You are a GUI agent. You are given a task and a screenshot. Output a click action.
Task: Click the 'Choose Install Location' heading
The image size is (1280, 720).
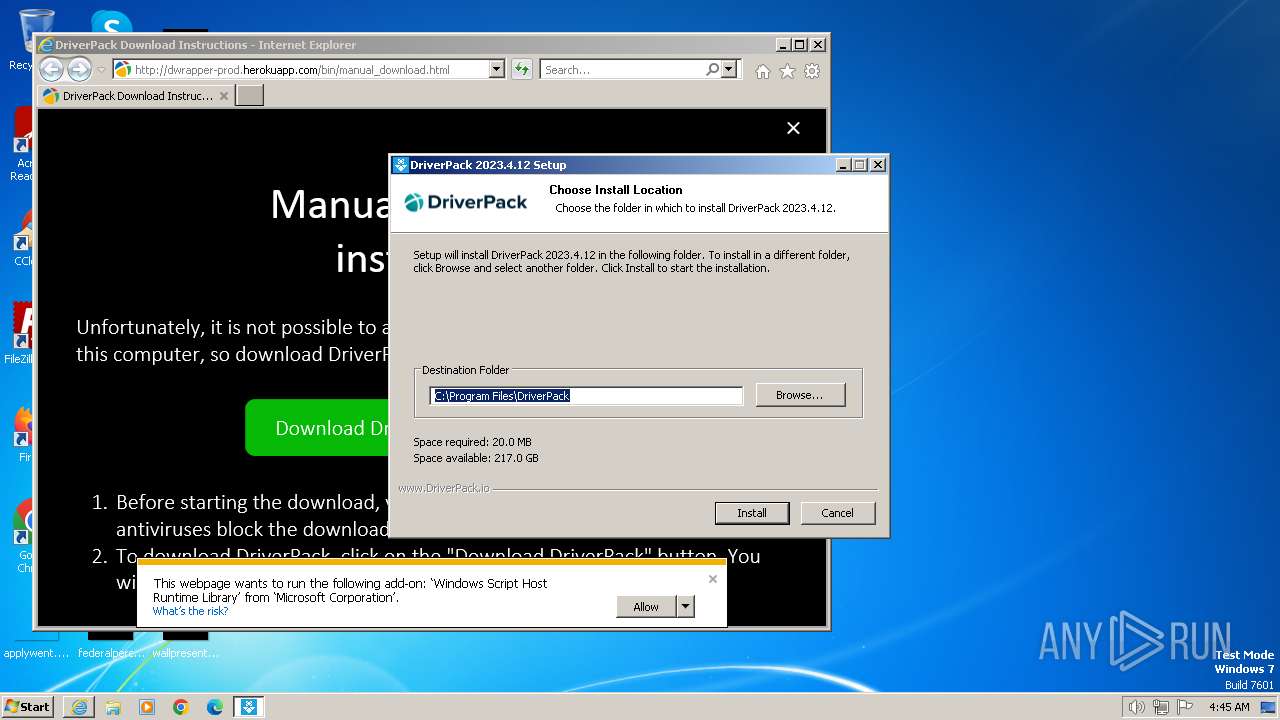(x=616, y=190)
